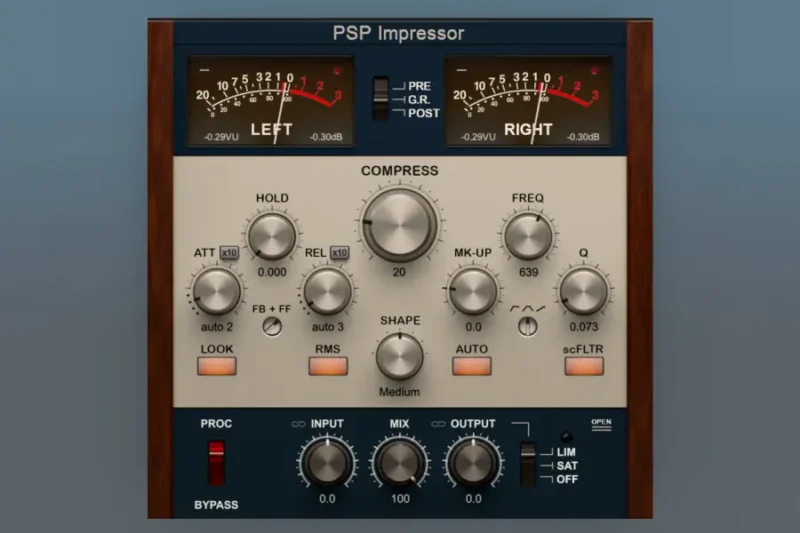Click the HOLD value 0.000
This screenshot has width=800, height=533.
(272, 272)
